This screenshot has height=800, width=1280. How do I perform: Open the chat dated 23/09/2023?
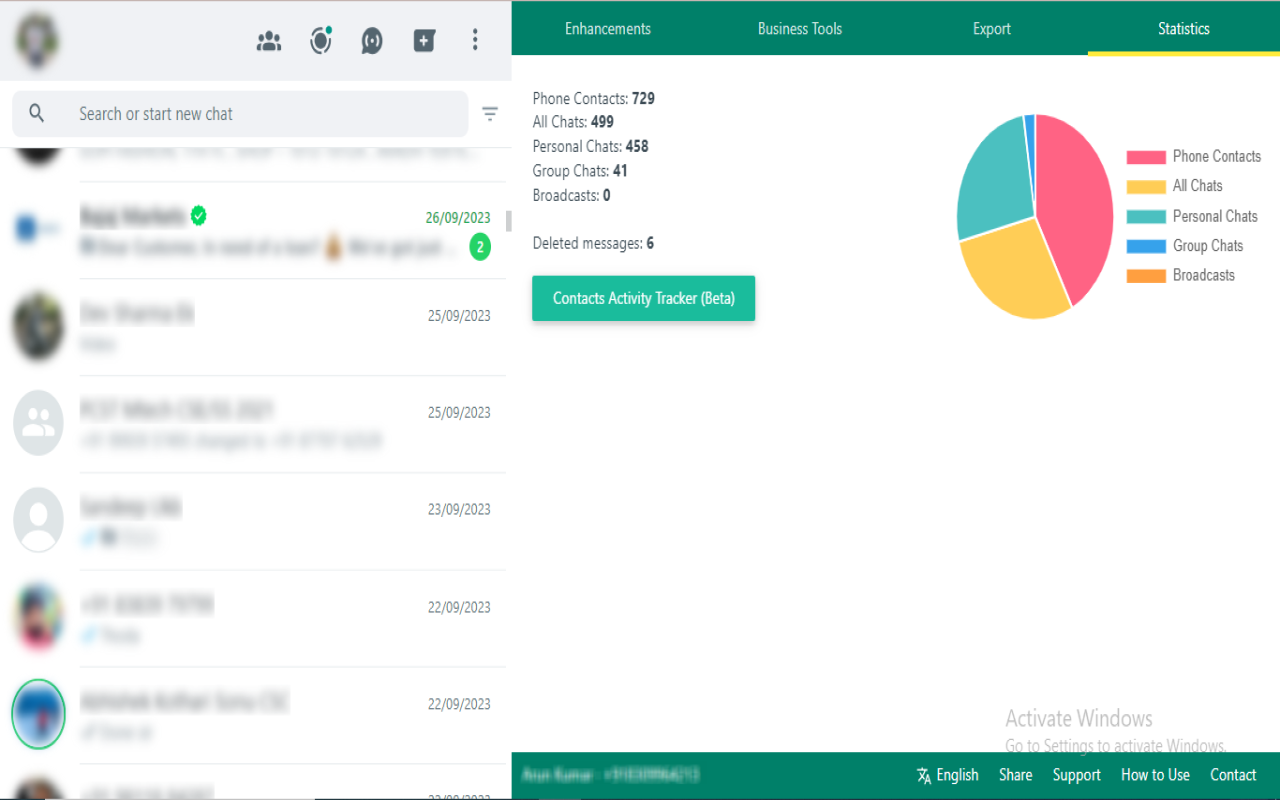coord(253,522)
